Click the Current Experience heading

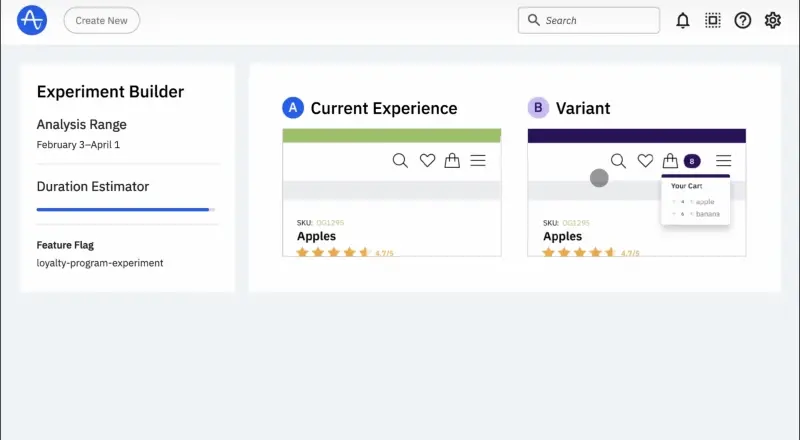click(x=384, y=108)
